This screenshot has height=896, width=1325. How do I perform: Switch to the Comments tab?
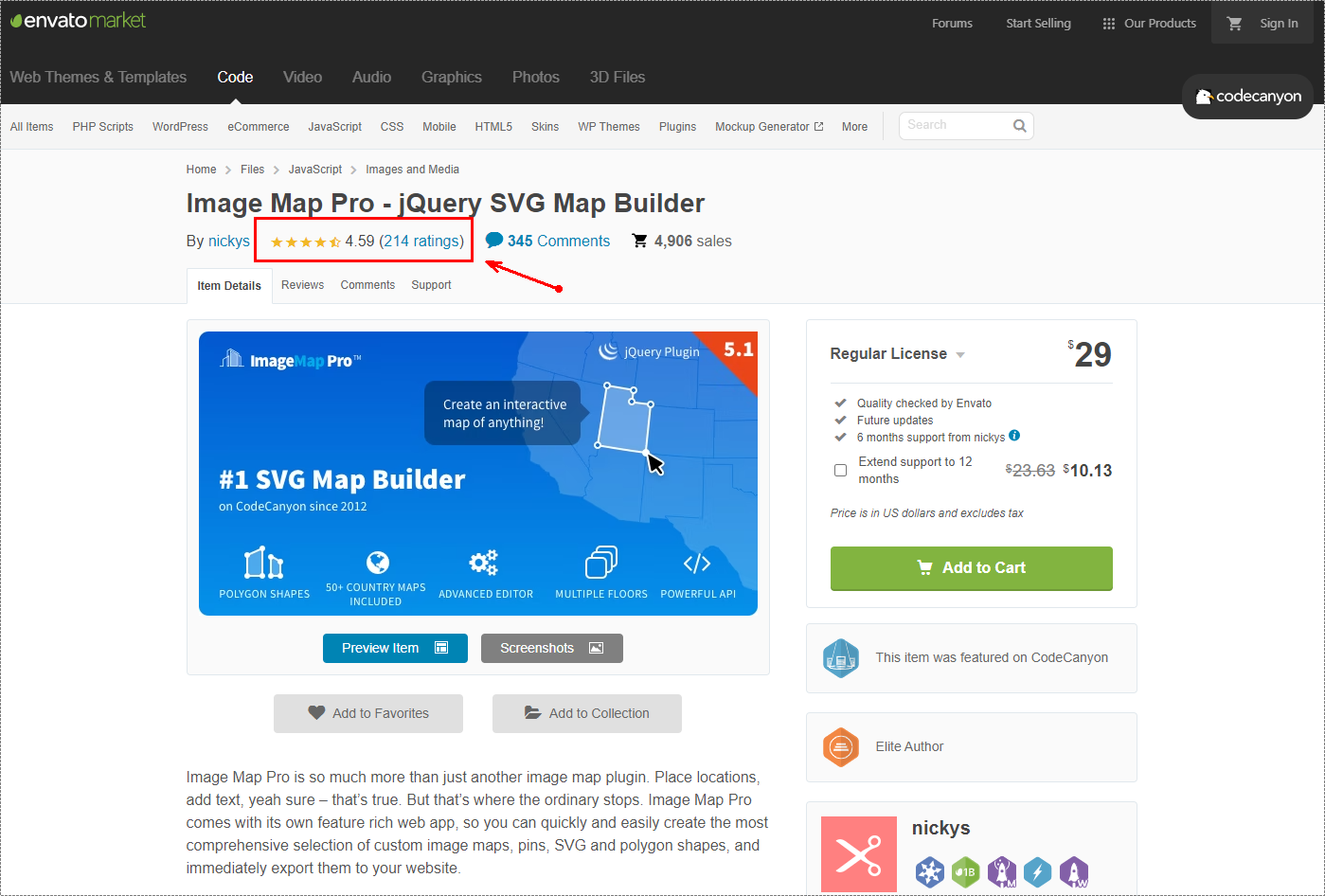[x=367, y=285]
